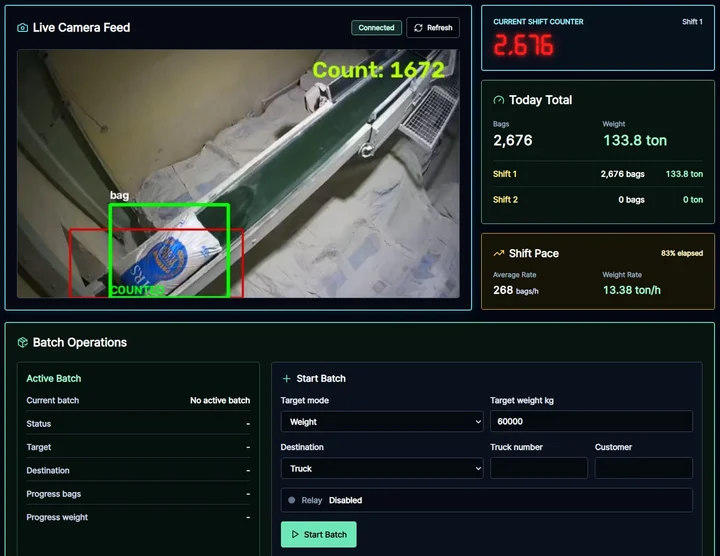The width and height of the screenshot is (720, 556).
Task: Click the red 2,676 shift counter display
Action: 523,45
